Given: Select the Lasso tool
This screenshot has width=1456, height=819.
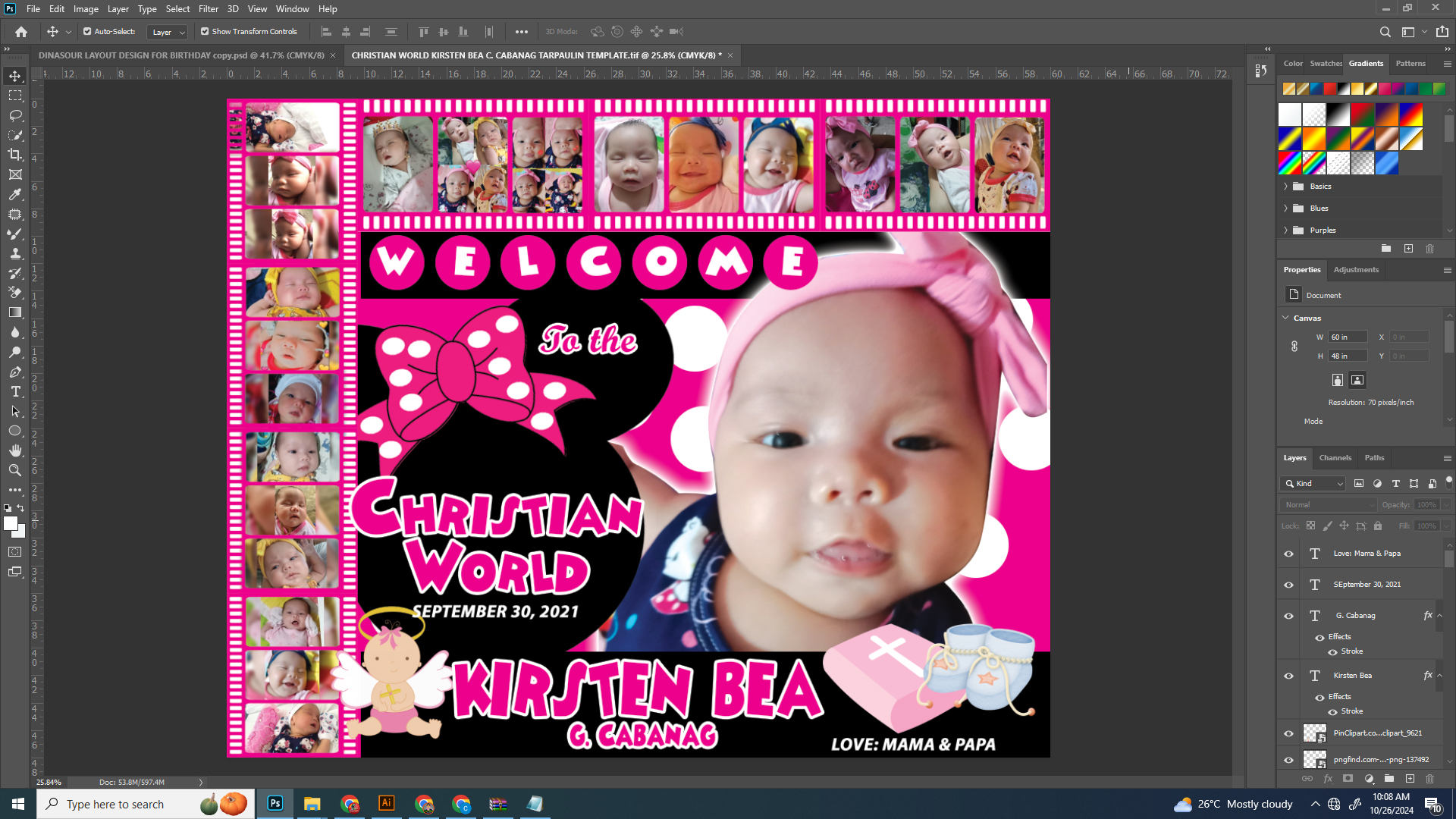Looking at the screenshot, I should click(x=15, y=115).
